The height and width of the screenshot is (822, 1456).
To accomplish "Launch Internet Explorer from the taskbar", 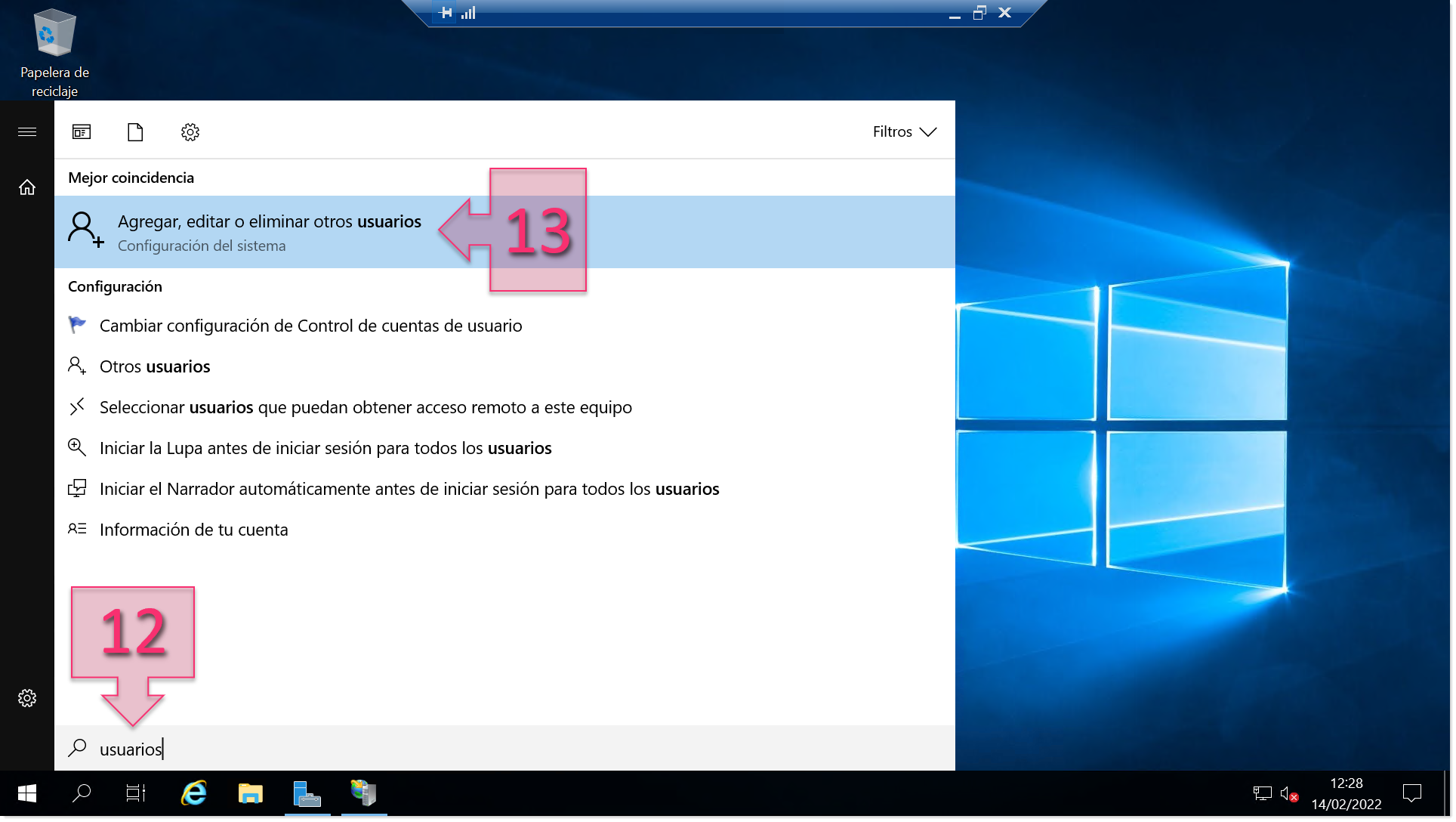I will pos(194,793).
